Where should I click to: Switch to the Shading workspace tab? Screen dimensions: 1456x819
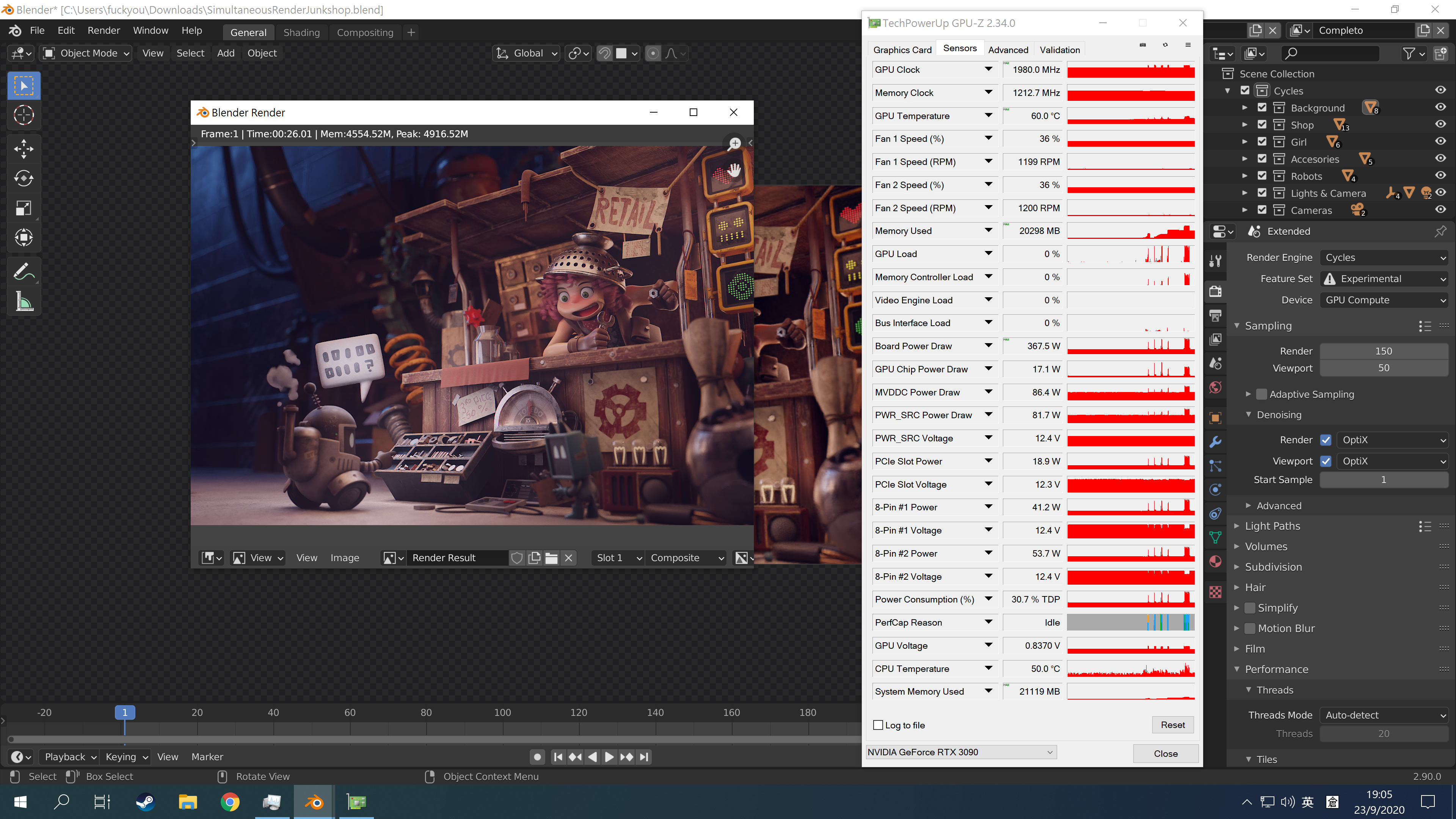coord(301,33)
